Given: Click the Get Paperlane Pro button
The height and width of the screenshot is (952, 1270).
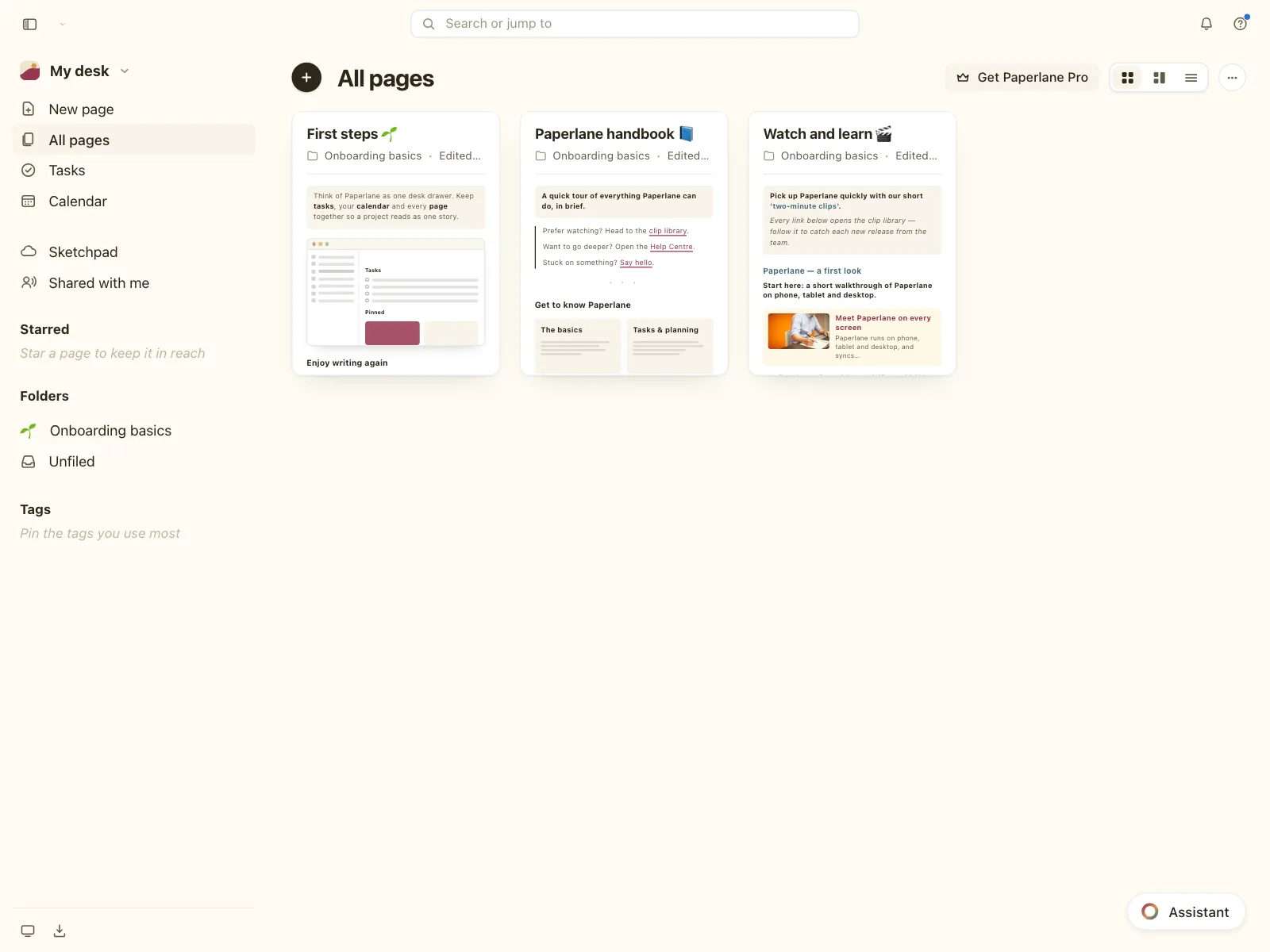Looking at the screenshot, I should 1022,78.
